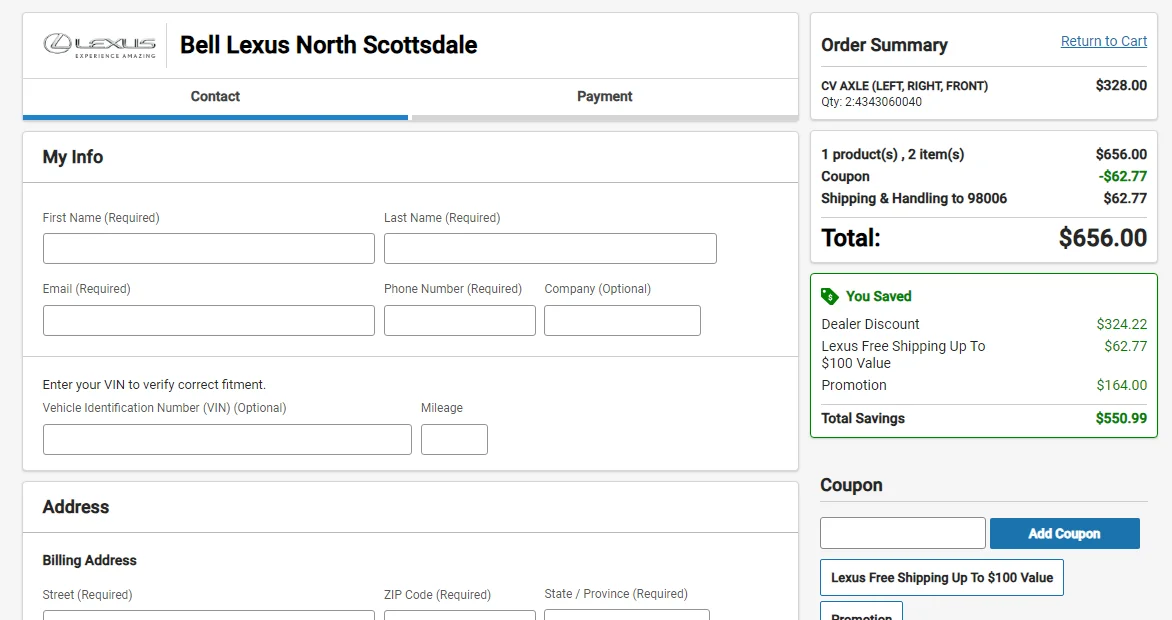Focus the Last Name field
Viewport: 1172px width, 620px height.
[550, 248]
